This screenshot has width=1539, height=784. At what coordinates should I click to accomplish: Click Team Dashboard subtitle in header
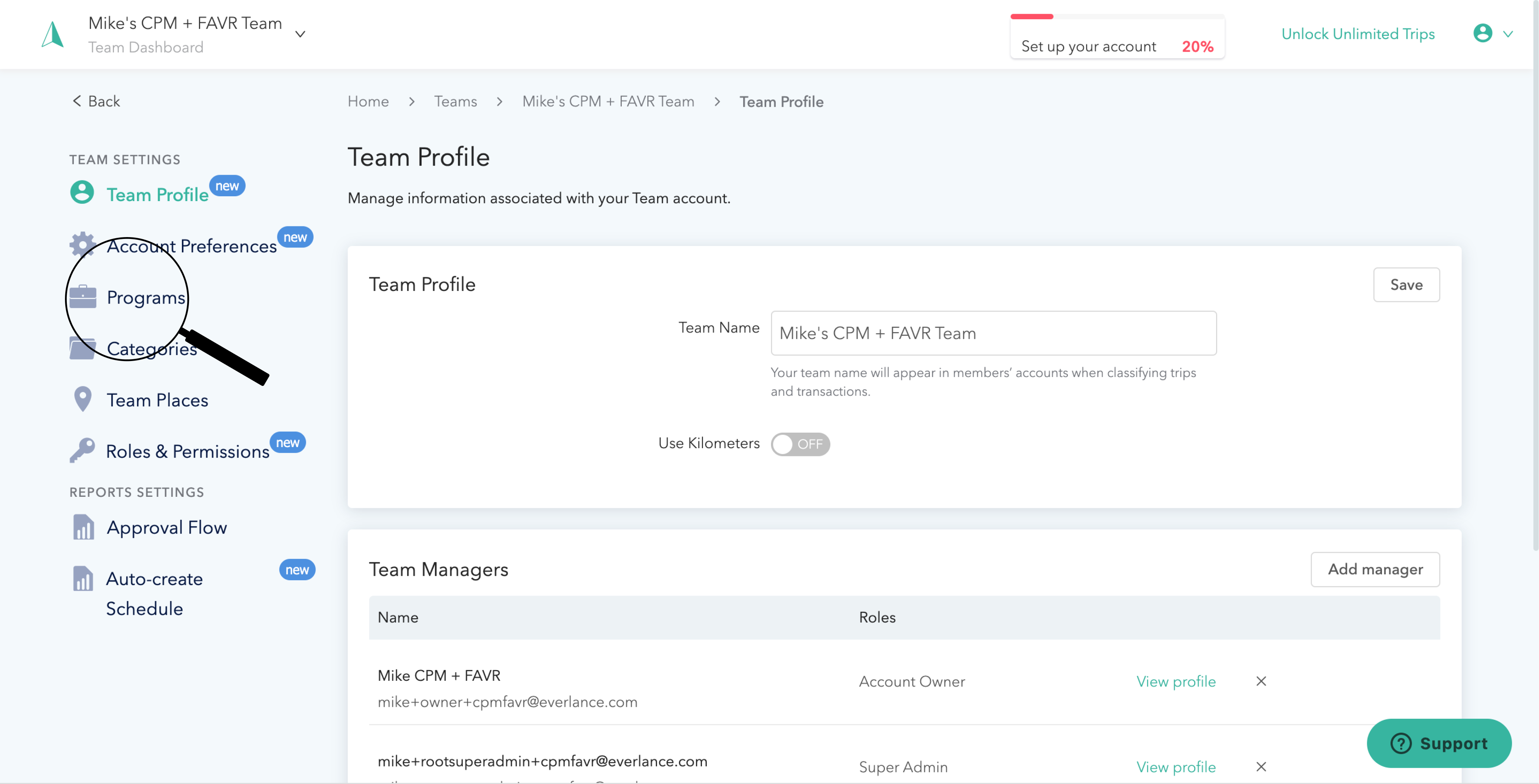pos(146,47)
